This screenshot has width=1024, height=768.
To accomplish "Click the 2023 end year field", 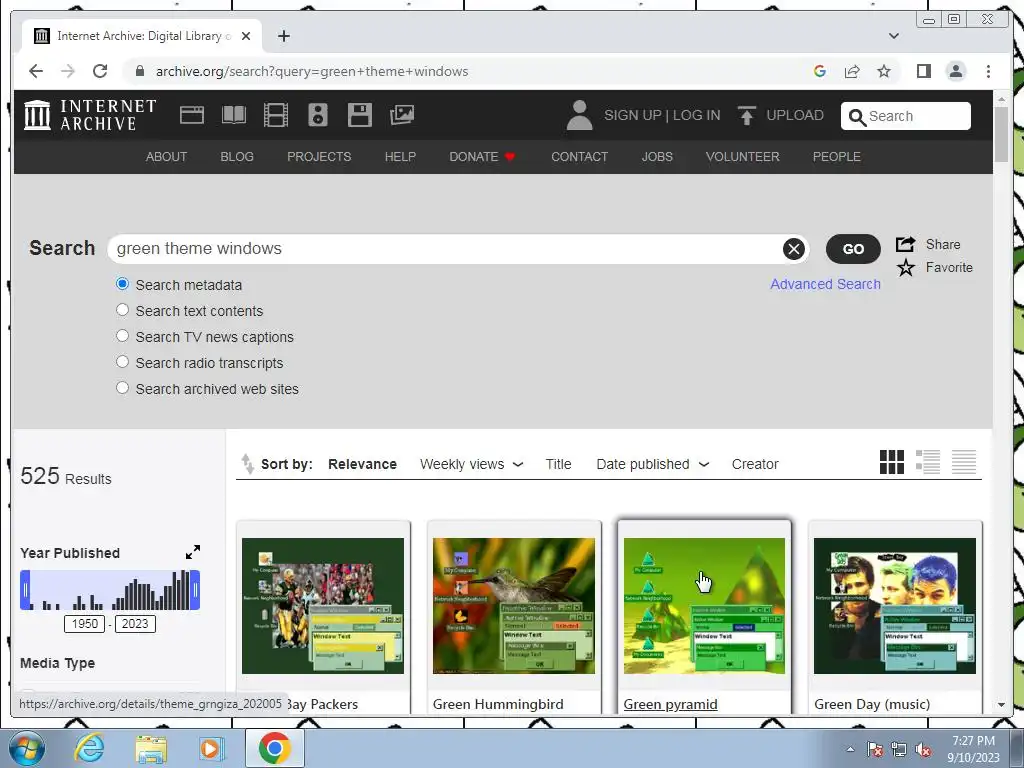I will pyautogui.click(x=135, y=624).
